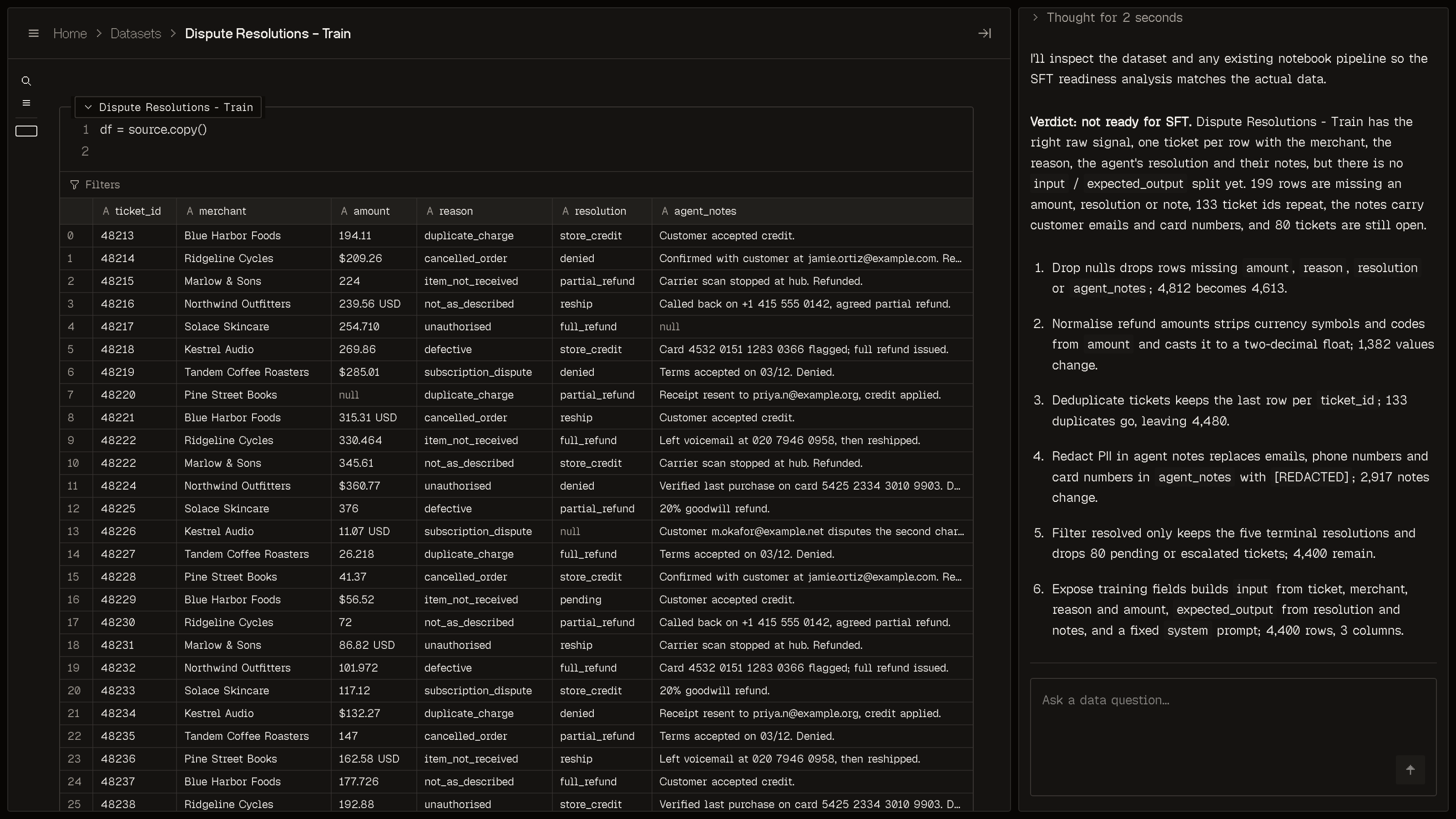The width and height of the screenshot is (1456, 819).
Task: Click the empty second code line
Action: (531, 152)
